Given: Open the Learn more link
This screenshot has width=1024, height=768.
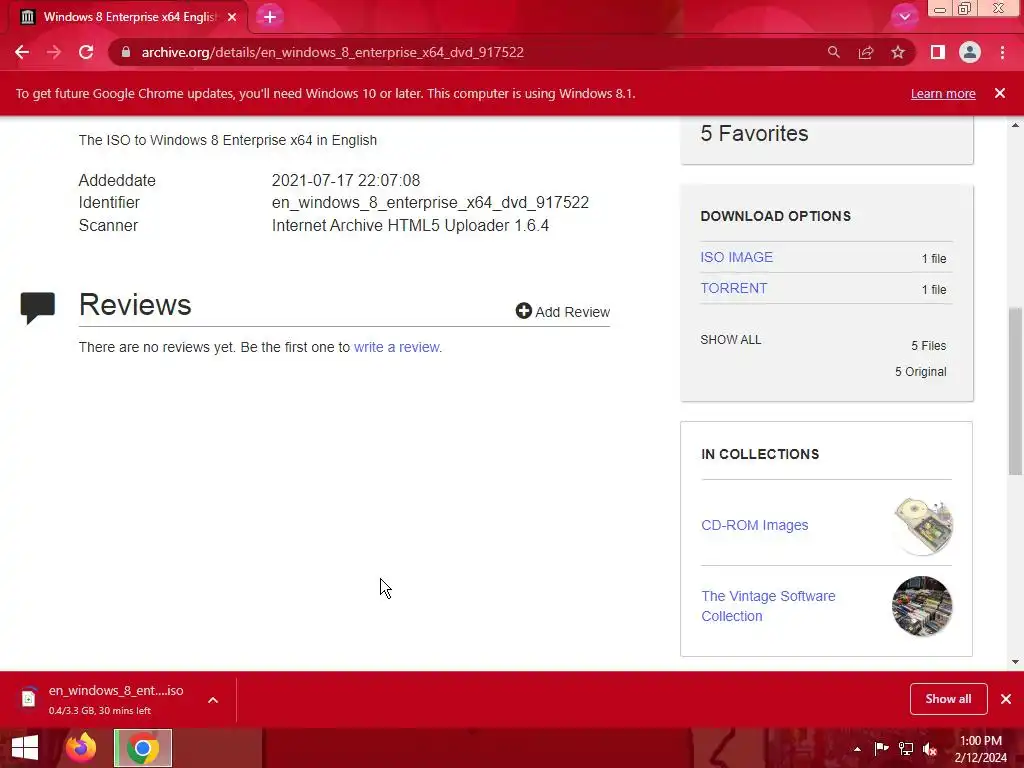Looking at the screenshot, I should pos(943,93).
